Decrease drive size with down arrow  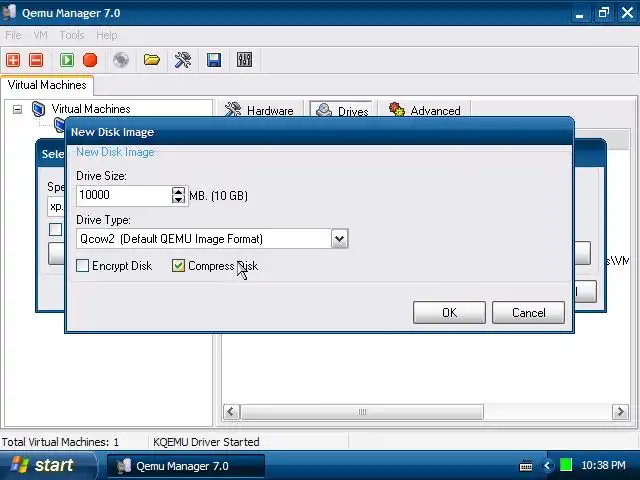tap(178, 199)
